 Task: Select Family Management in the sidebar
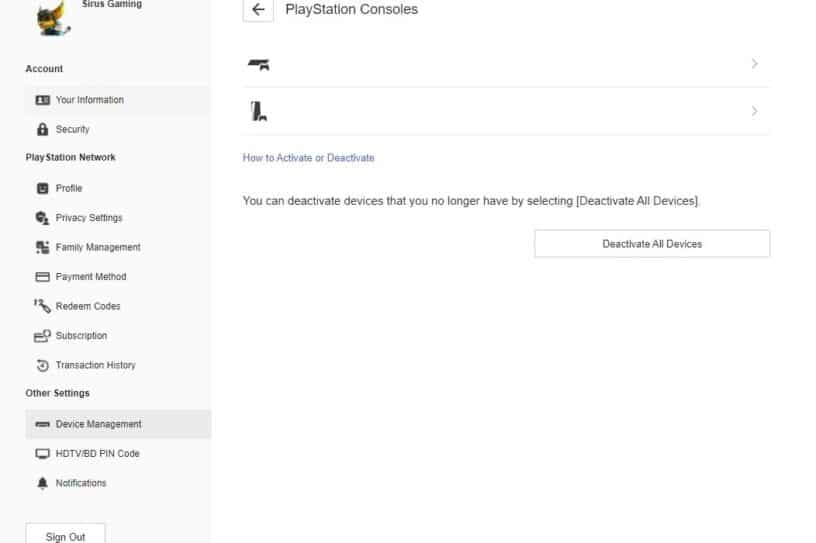[118, 247]
